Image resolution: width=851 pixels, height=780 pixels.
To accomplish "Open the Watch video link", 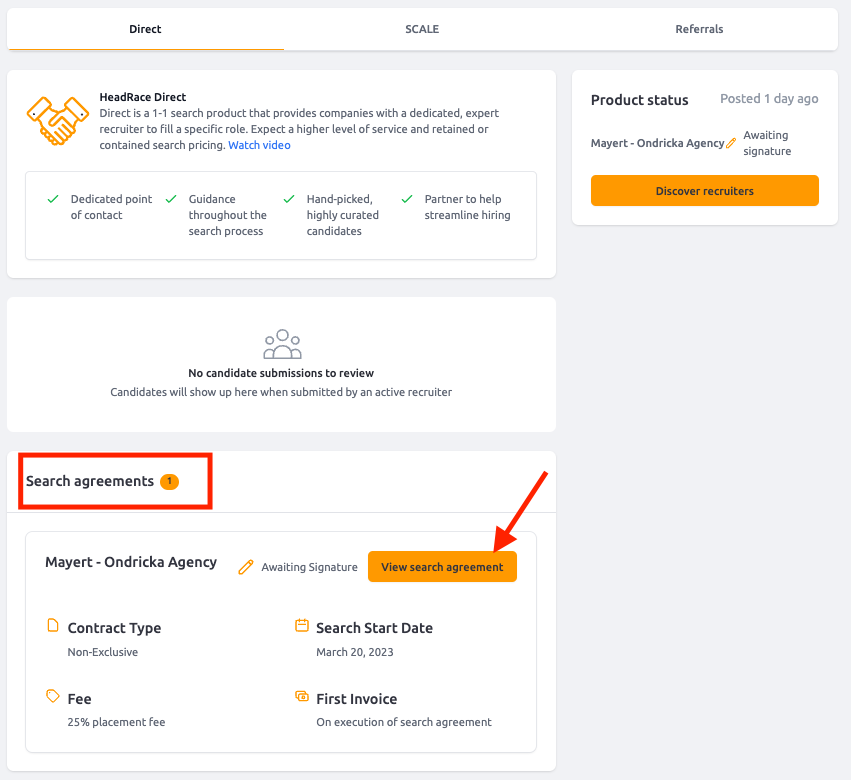I will click(x=259, y=145).
